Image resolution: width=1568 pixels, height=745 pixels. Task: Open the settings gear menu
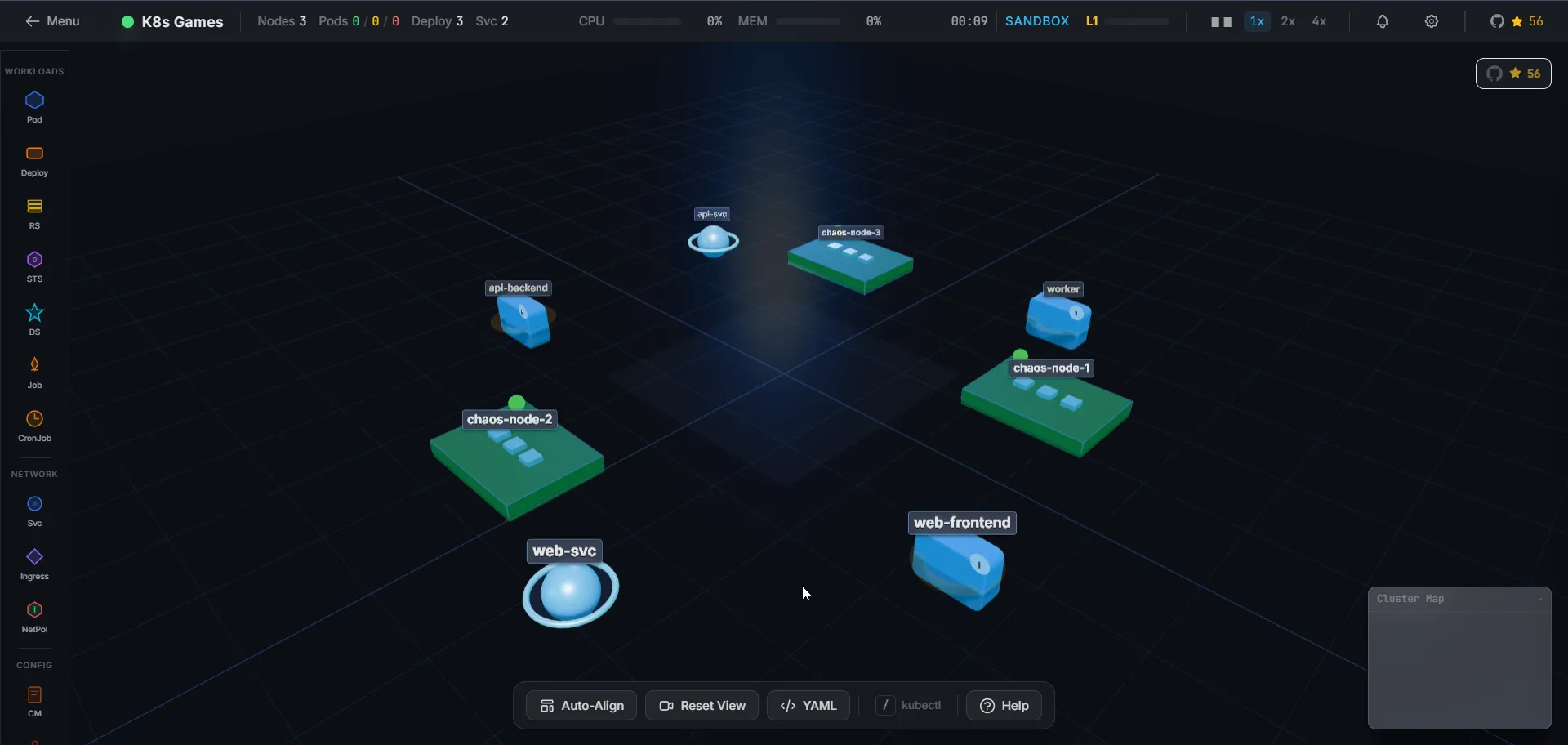pyautogui.click(x=1432, y=21)
